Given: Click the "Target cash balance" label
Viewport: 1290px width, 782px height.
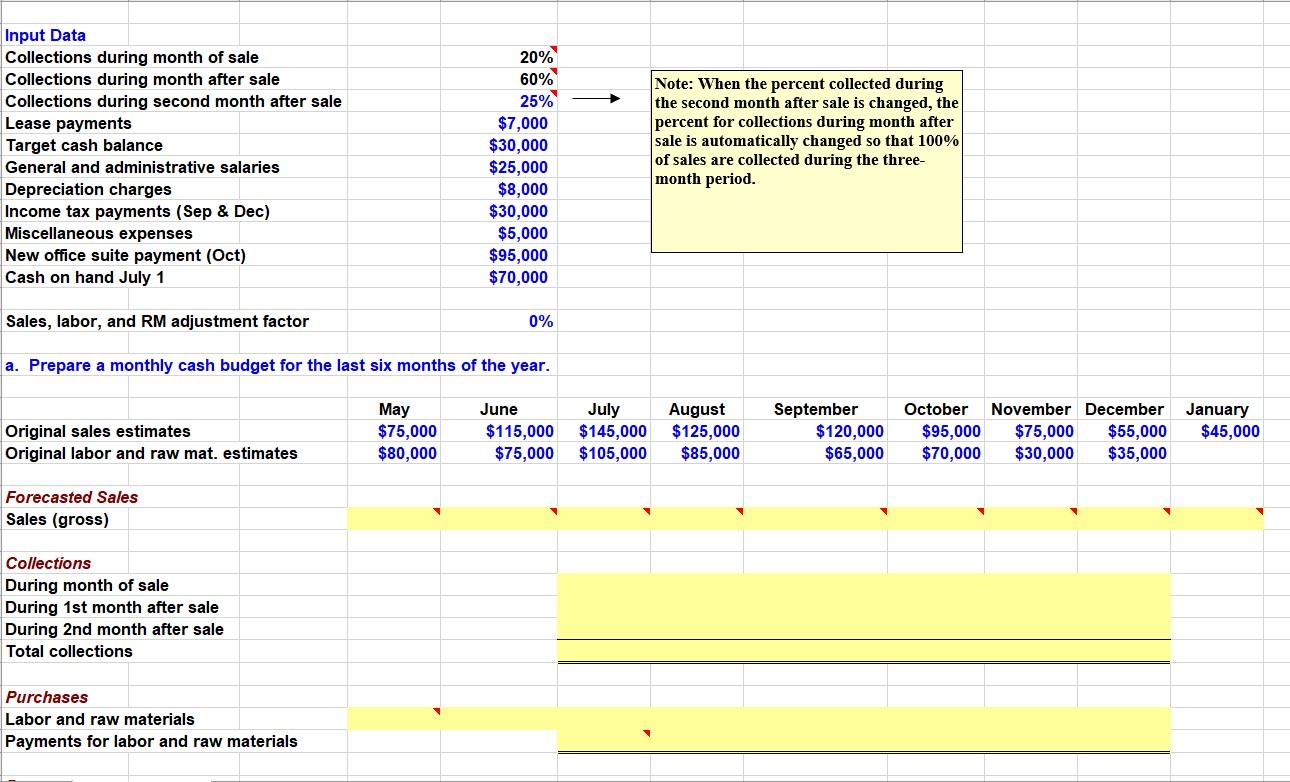Looking at the screenshot, I should coord(84,145).
